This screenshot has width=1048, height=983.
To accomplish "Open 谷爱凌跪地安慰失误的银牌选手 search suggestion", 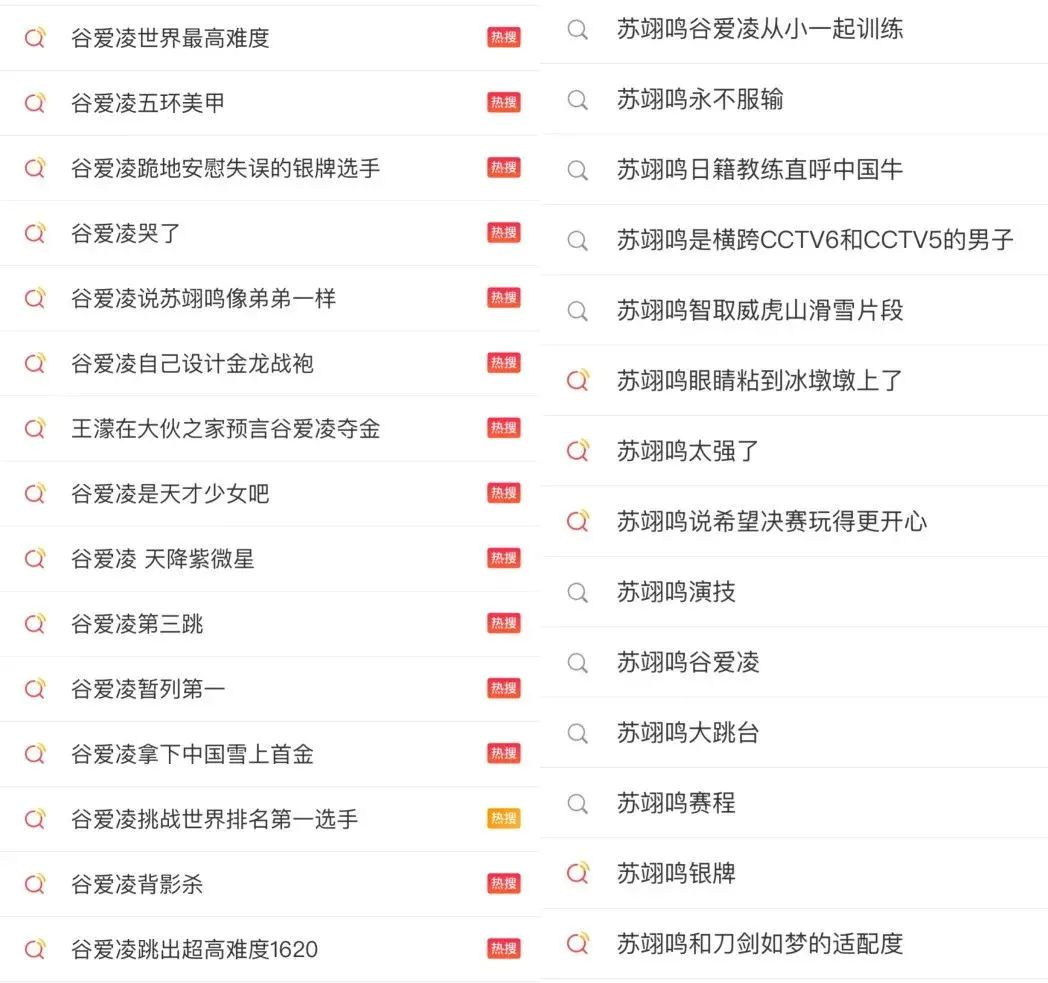I will (x=225, y=168).
